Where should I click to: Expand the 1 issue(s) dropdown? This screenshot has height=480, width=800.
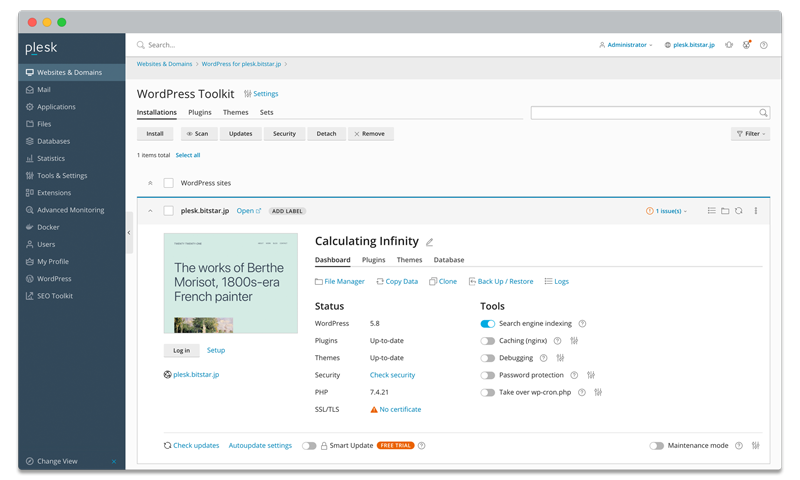(x=666, y=211)
